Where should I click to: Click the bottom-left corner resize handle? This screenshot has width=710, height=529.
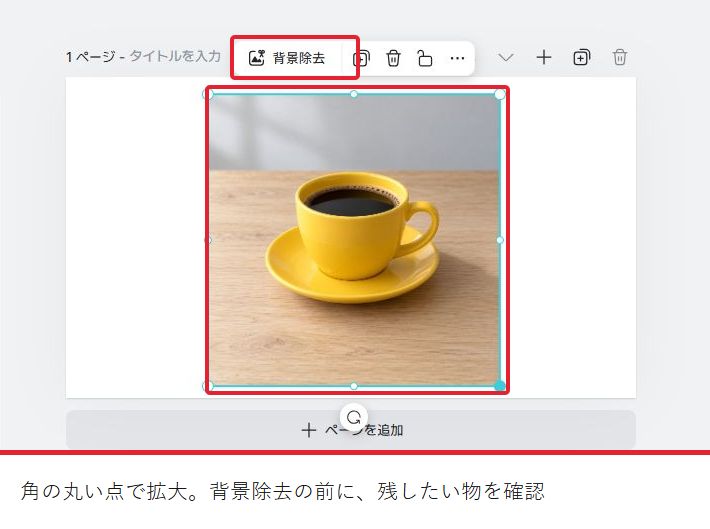208,386
